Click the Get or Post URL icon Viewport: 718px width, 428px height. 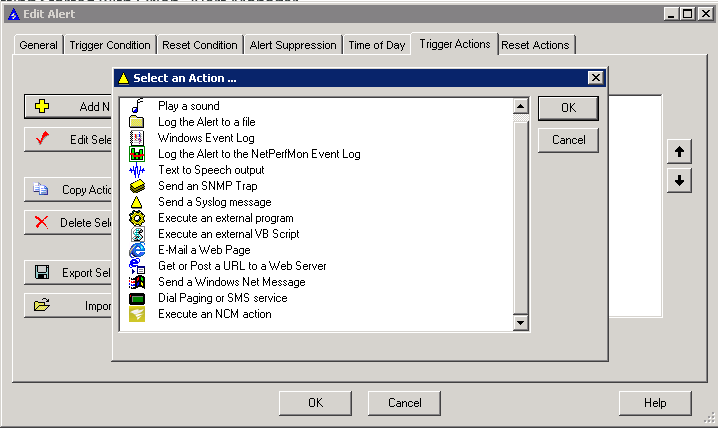(136, 266)
